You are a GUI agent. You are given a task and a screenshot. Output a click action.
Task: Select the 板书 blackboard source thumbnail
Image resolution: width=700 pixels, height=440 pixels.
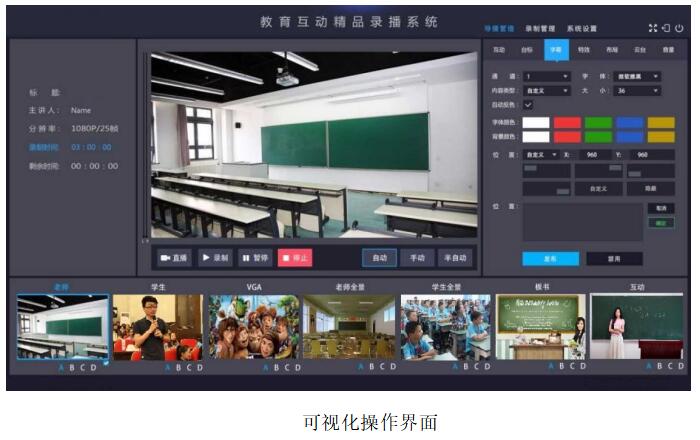[x=541, y=327]
